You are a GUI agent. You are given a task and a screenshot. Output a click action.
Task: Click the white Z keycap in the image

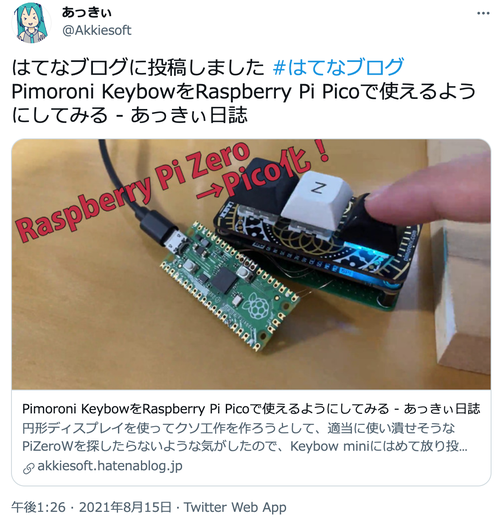pos(315,199)
